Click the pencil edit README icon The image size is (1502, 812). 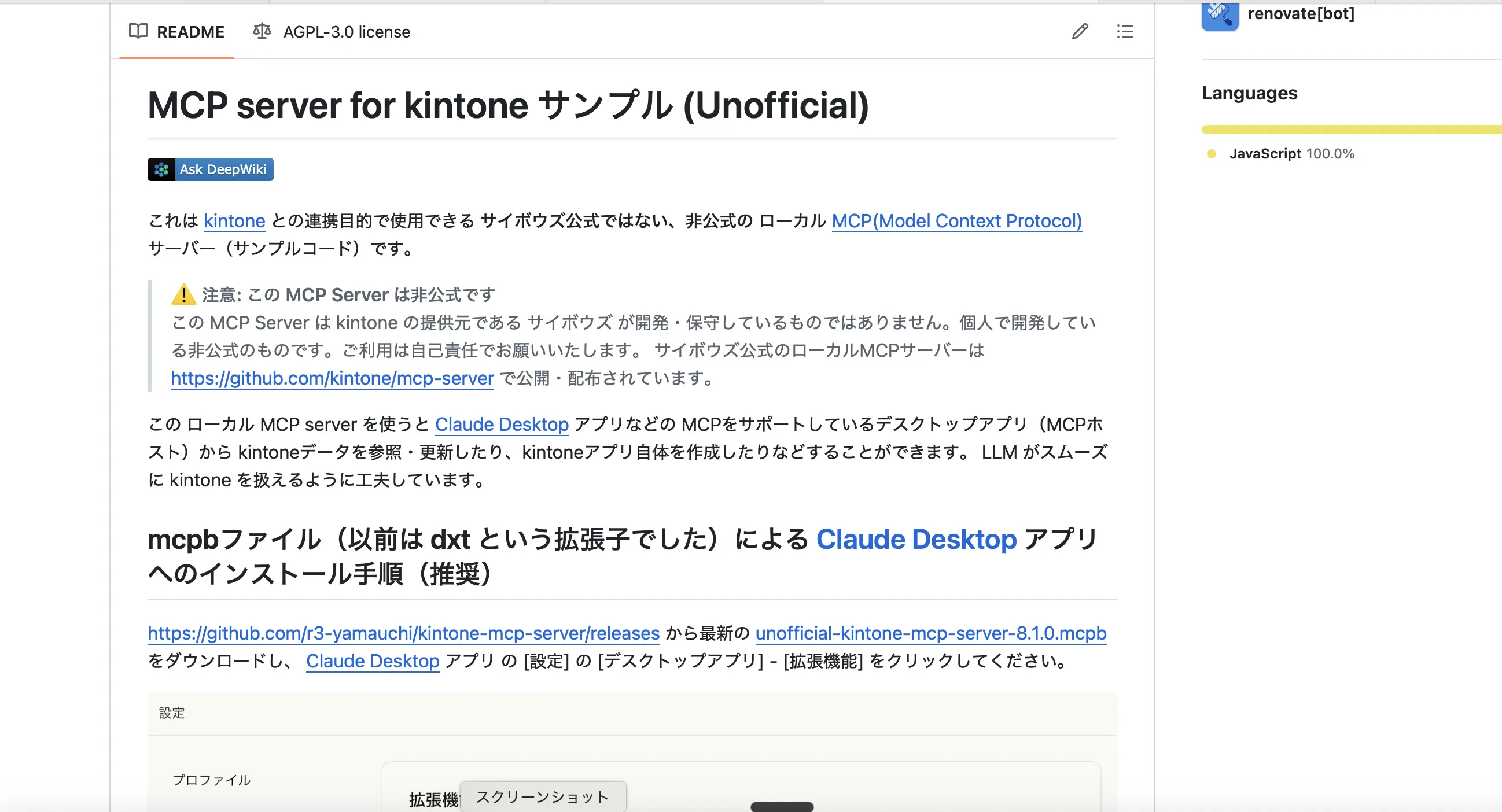[x=1080, y=31]
